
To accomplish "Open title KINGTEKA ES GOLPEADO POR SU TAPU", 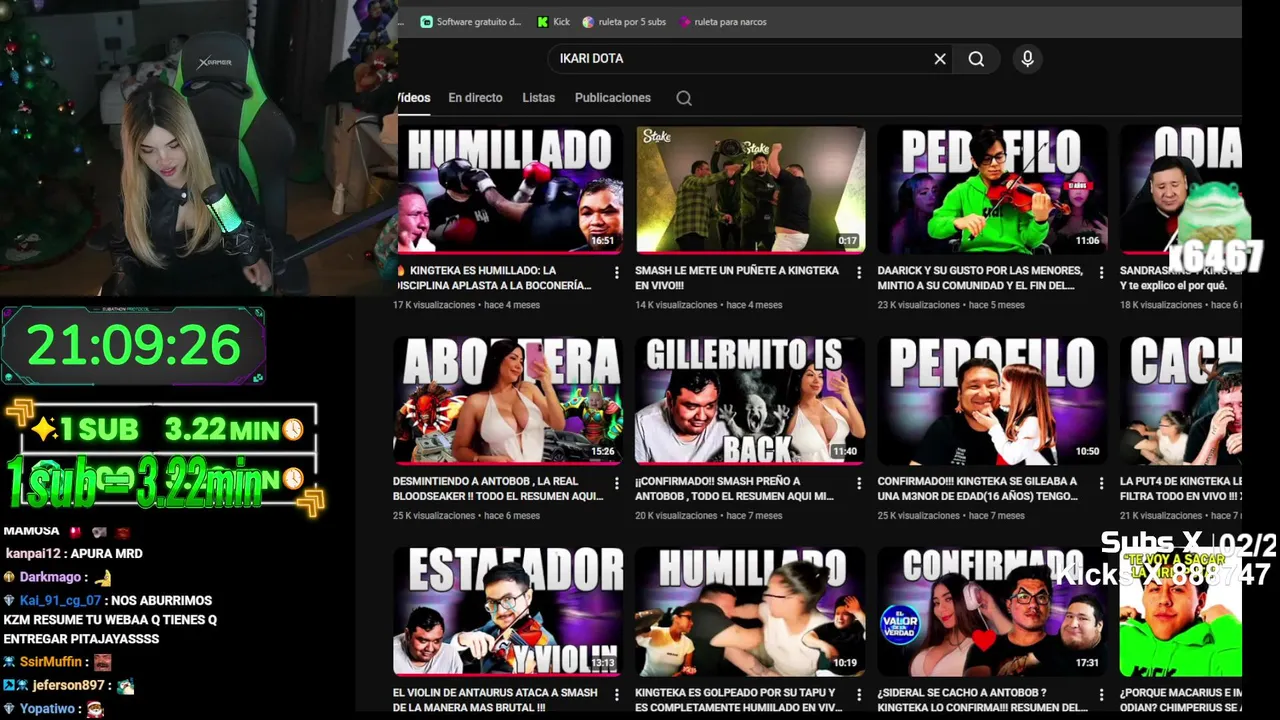I will click(738, 699).
